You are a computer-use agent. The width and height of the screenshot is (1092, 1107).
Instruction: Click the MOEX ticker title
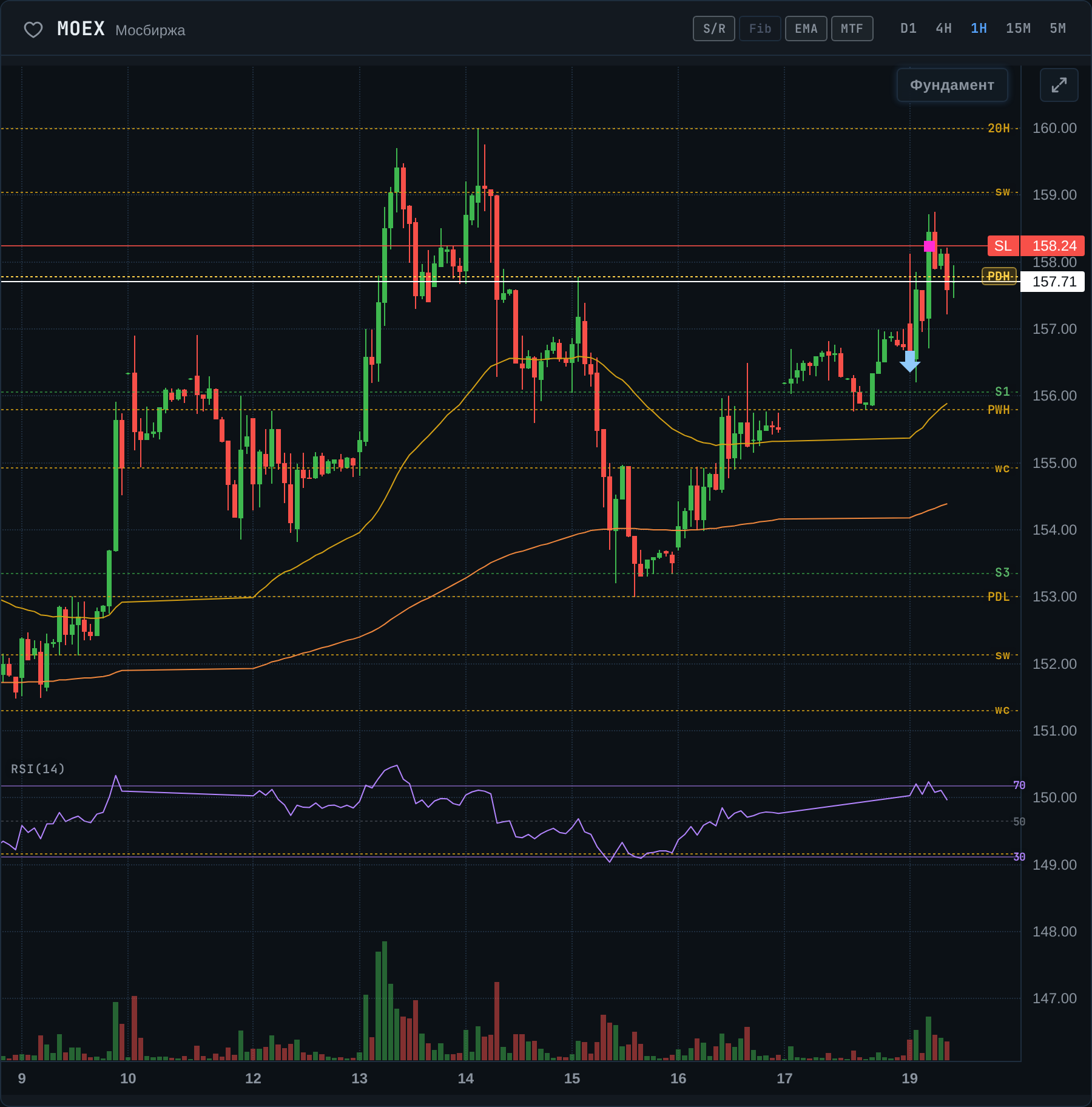pyautogui.click(x=81, y=29)
